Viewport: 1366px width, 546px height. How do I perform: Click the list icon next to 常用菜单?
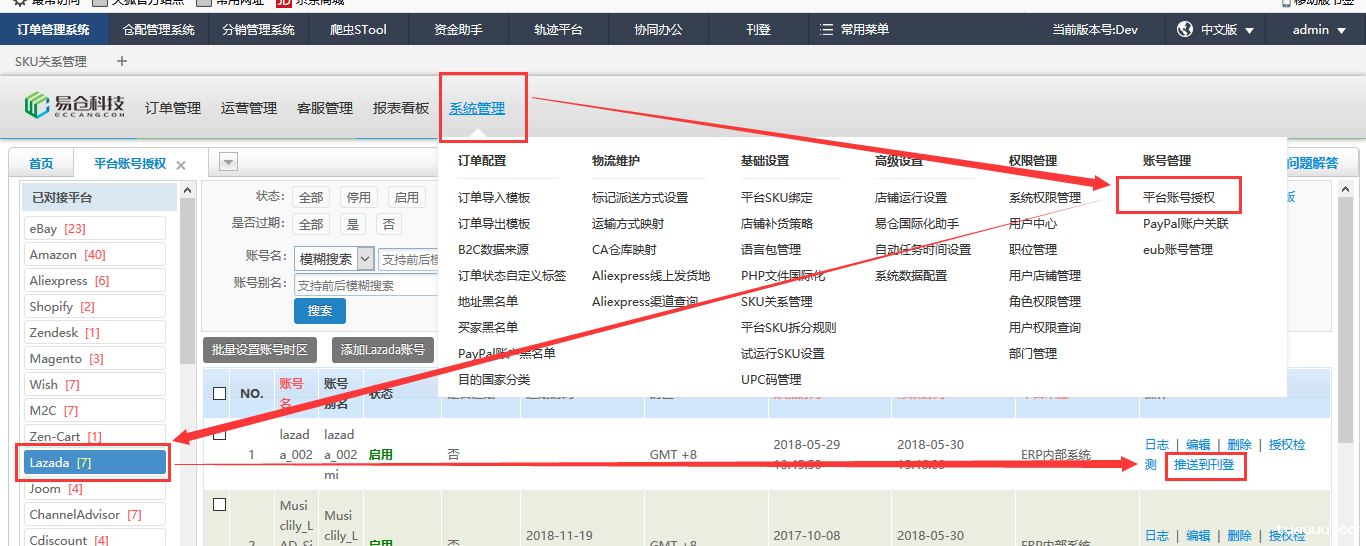pyautogui.click(x=826, y=30)
